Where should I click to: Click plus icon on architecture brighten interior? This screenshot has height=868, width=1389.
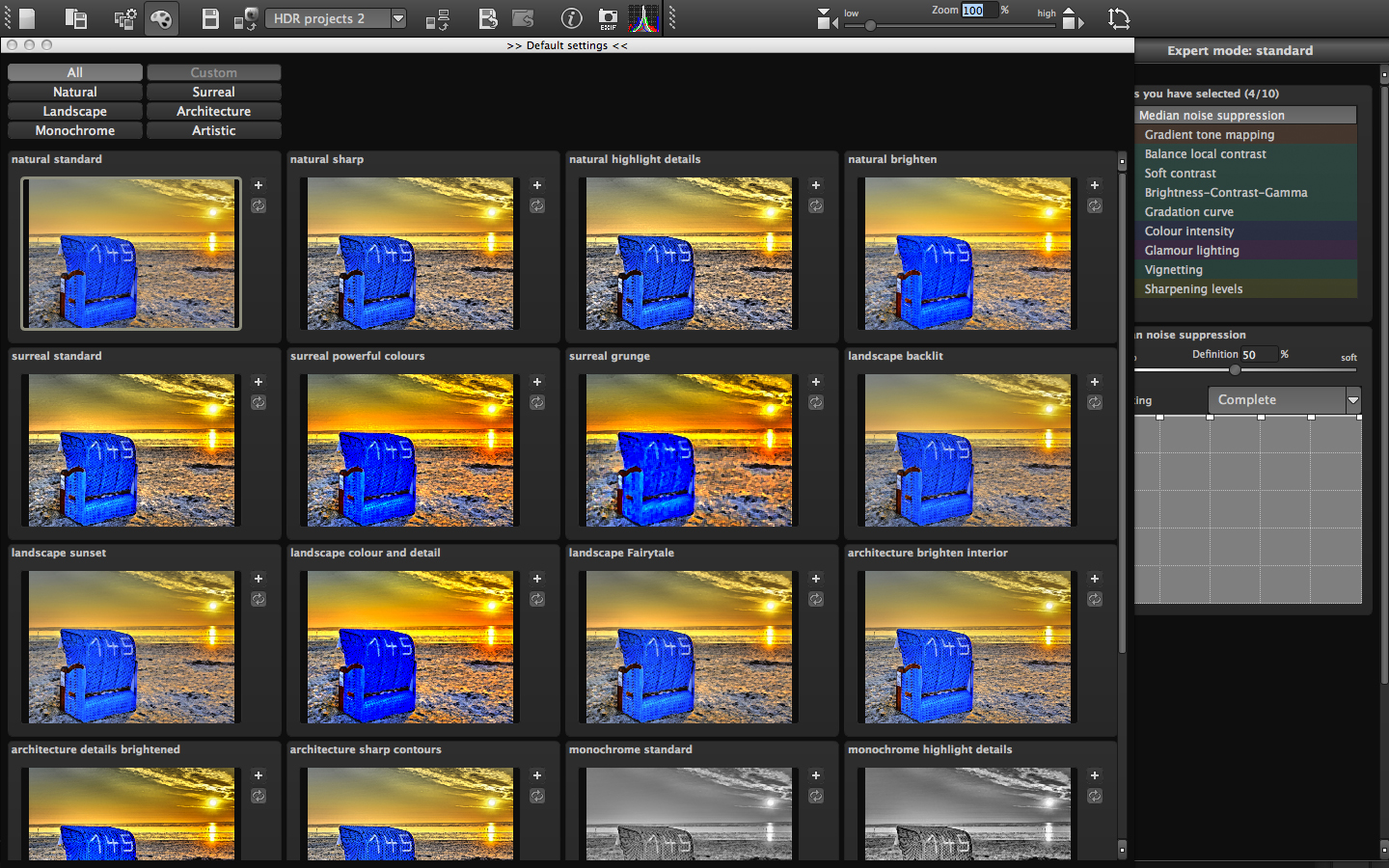1095,579
